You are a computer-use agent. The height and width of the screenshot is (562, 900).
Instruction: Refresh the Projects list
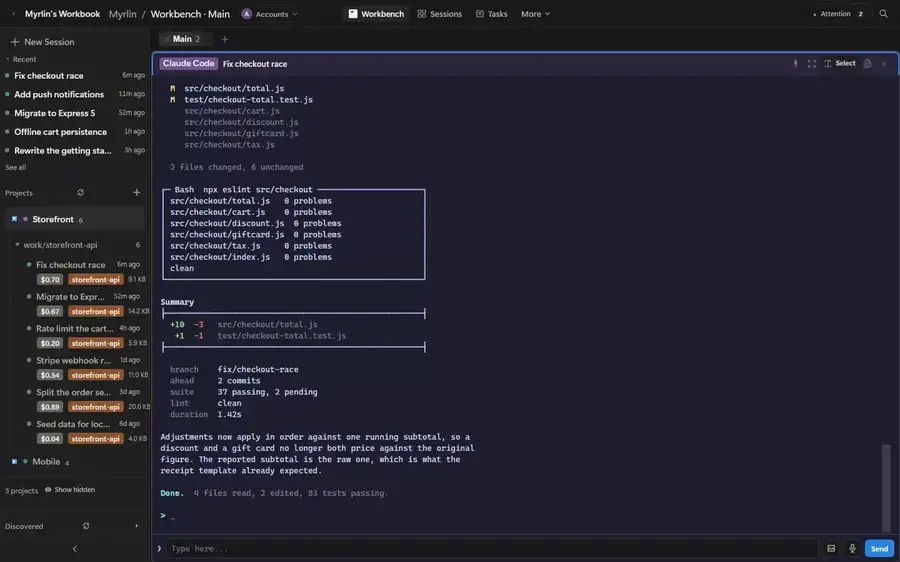[80, 193]
